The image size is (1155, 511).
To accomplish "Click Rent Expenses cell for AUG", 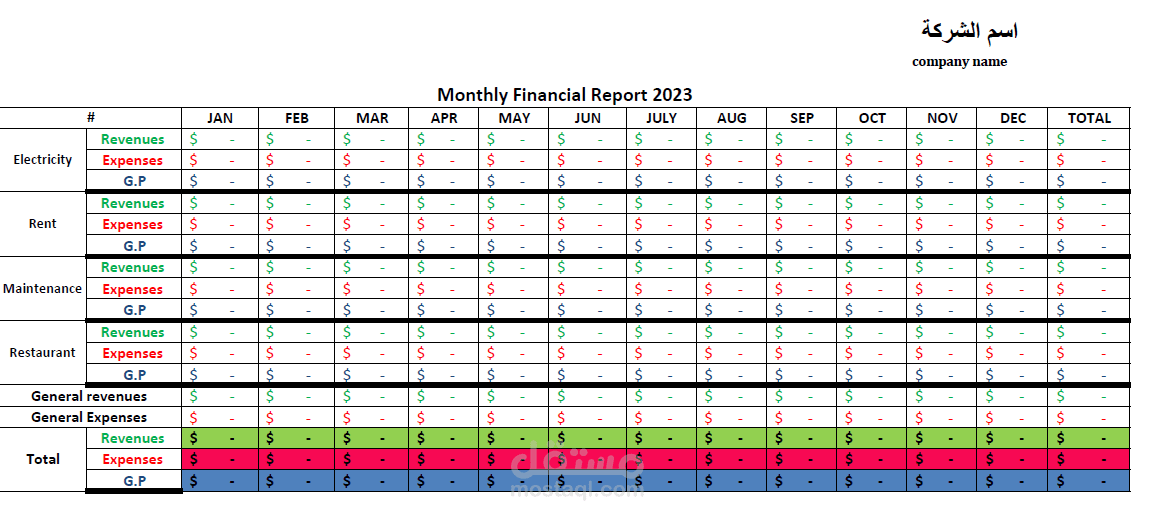I will (x=731, y=225).
